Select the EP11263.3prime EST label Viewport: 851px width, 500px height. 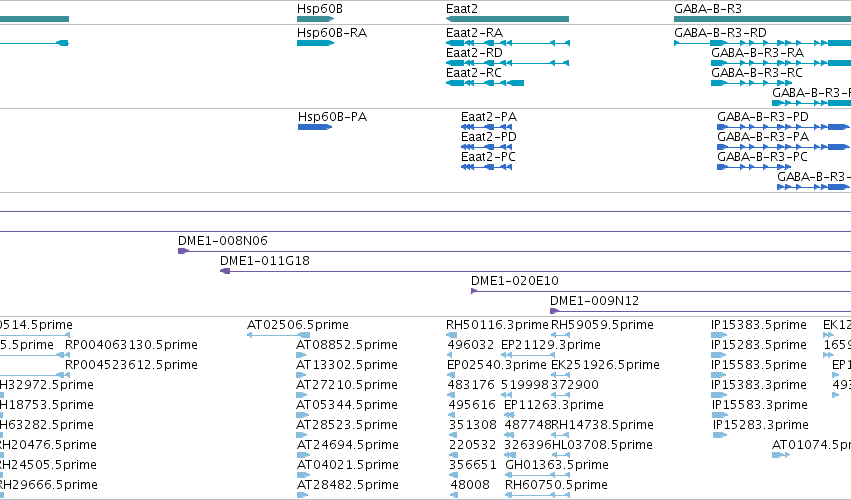[554, 406]
